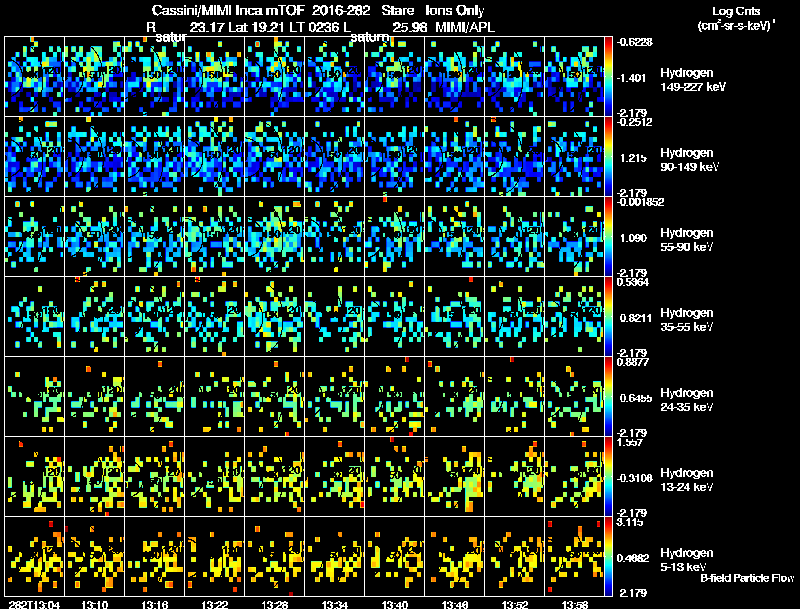Click the '25.98' L-value in header

coord(409,27)
